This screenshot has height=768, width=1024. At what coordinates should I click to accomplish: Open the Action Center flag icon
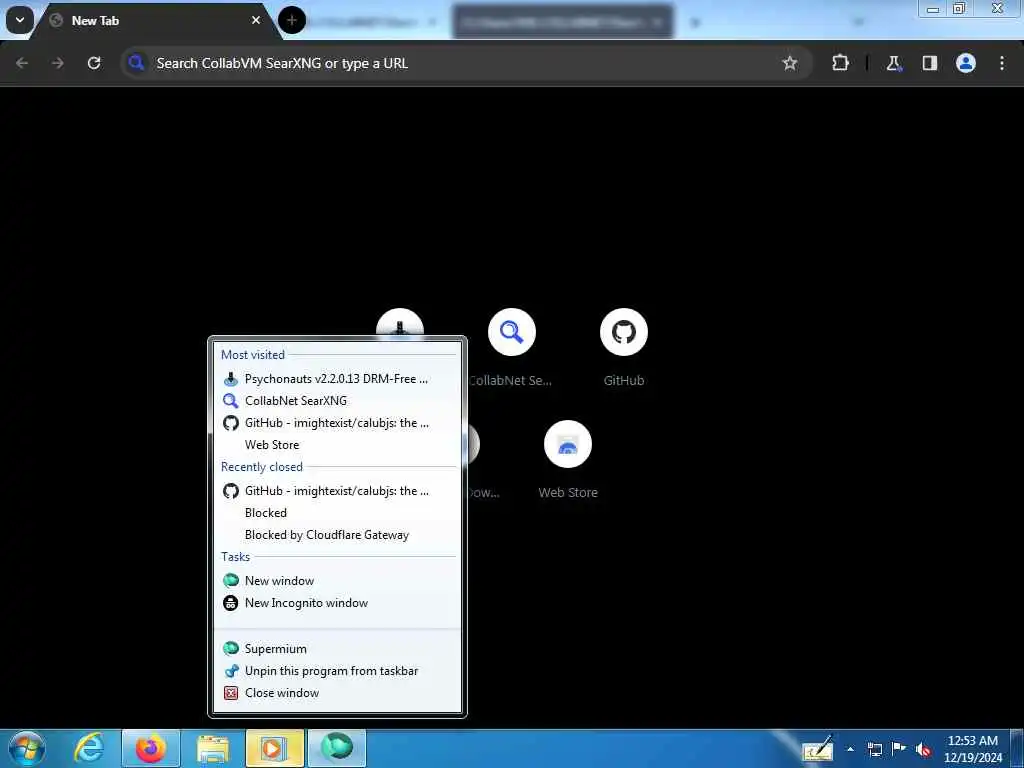click(x=899, y=749)
